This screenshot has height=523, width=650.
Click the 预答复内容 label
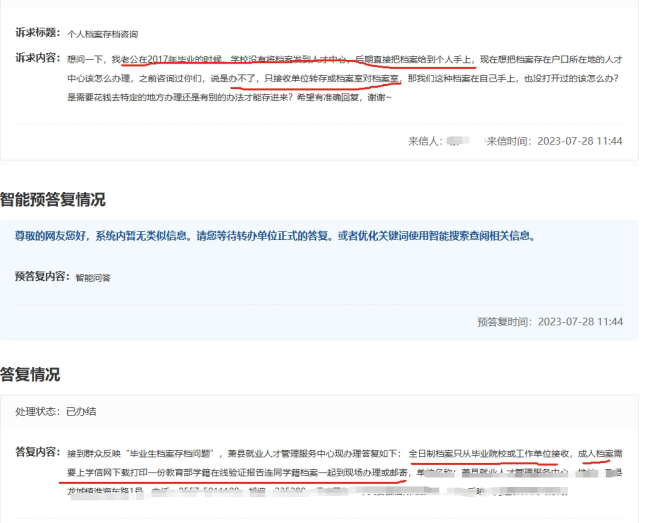click(42, 276)
